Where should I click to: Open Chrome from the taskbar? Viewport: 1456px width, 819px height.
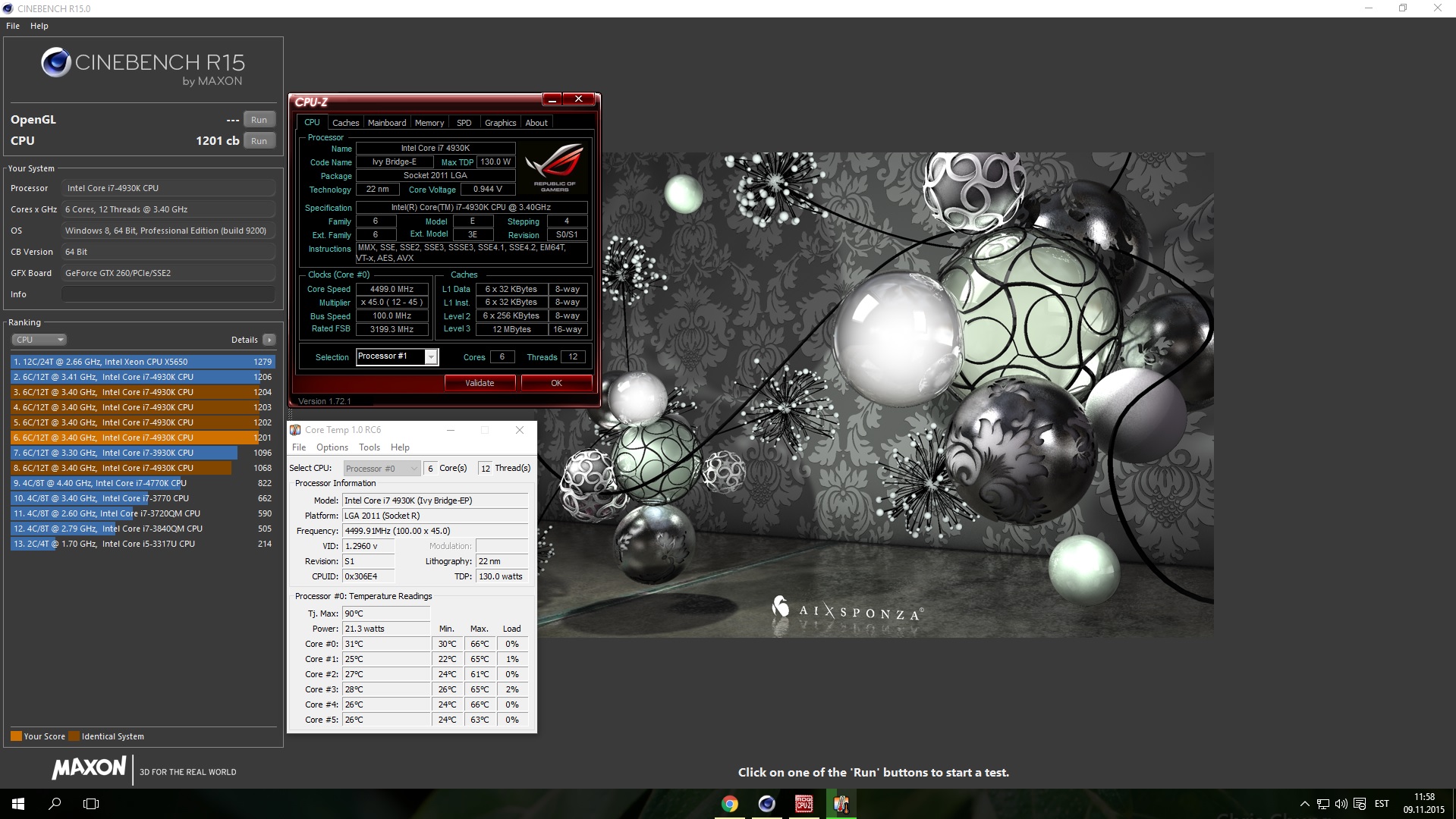[x=730, y=804]
